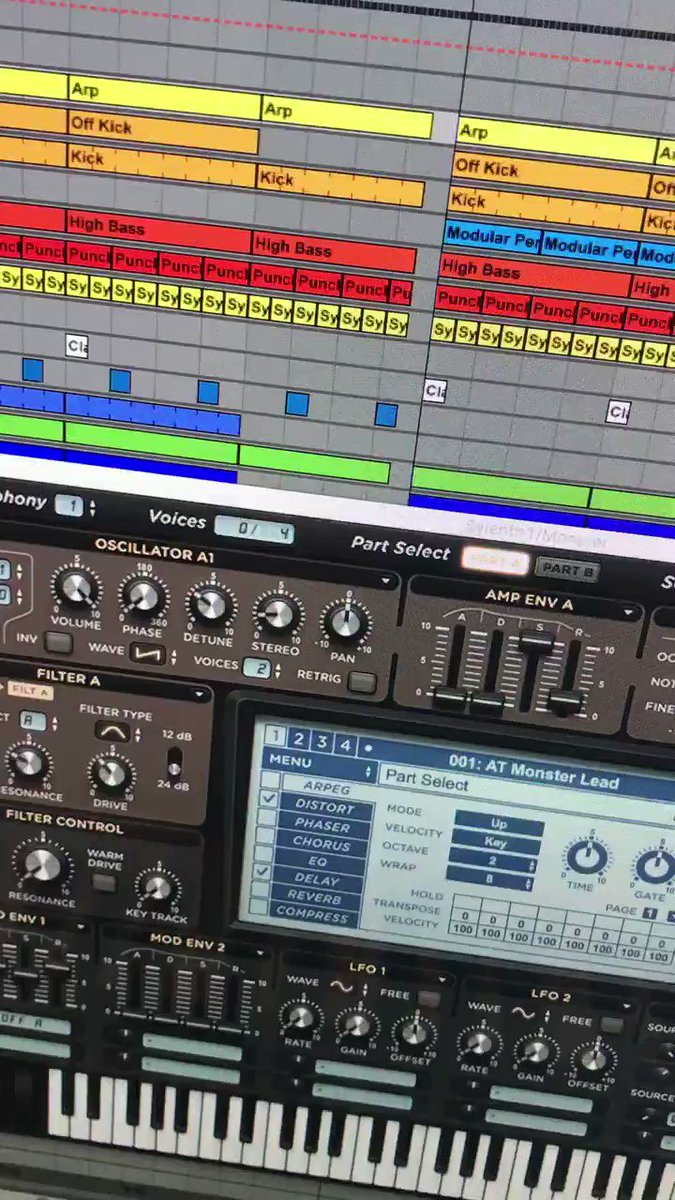This screenshot has width=675, height=1200.
Task: Click the LFO 1 wave shape icon
Action: (x=342, y=987)
